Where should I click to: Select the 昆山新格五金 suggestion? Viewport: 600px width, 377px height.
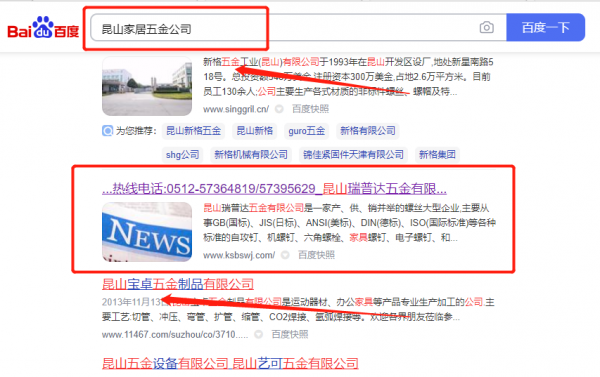tap(193, 131)
